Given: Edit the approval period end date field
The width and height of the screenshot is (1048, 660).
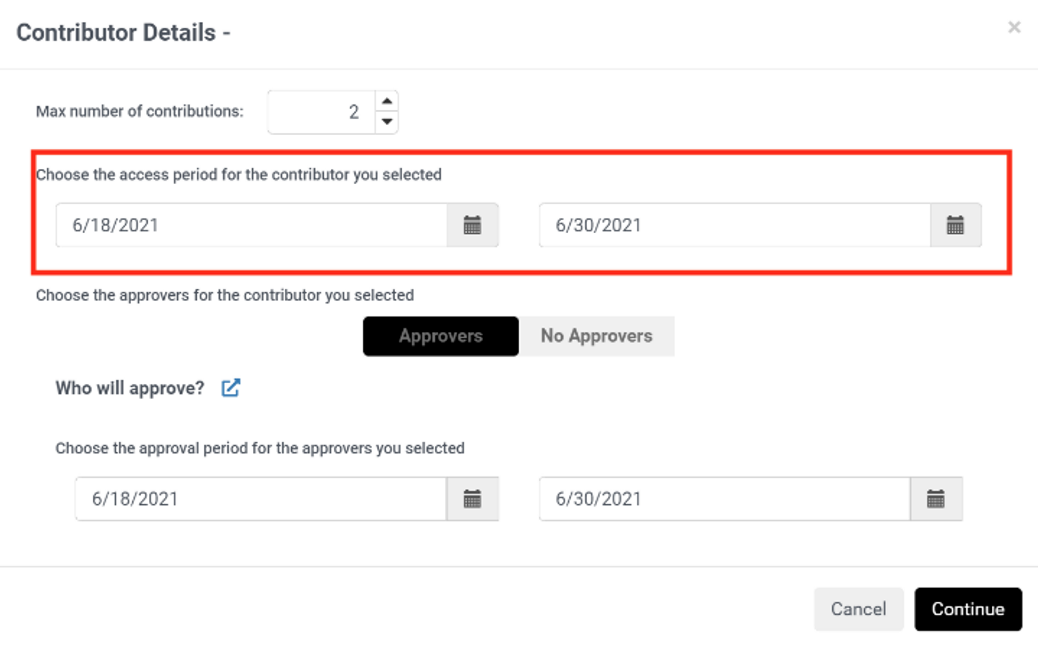Looking at the screenshot, I should click(x=725, y=499).
